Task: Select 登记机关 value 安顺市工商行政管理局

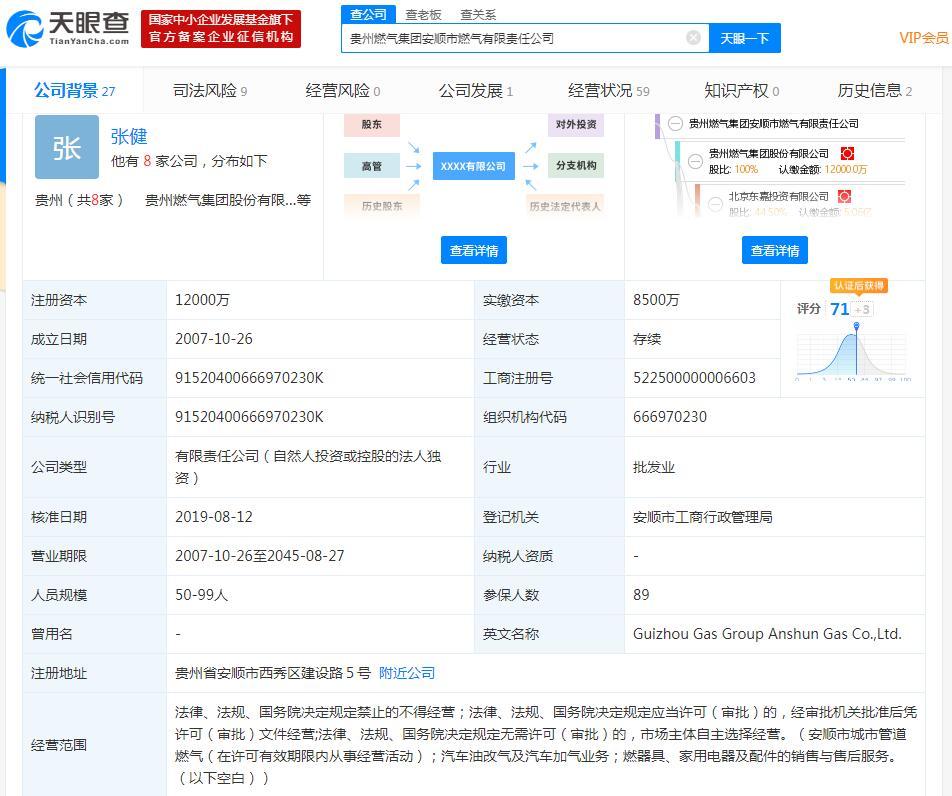Action: [702, 517]
